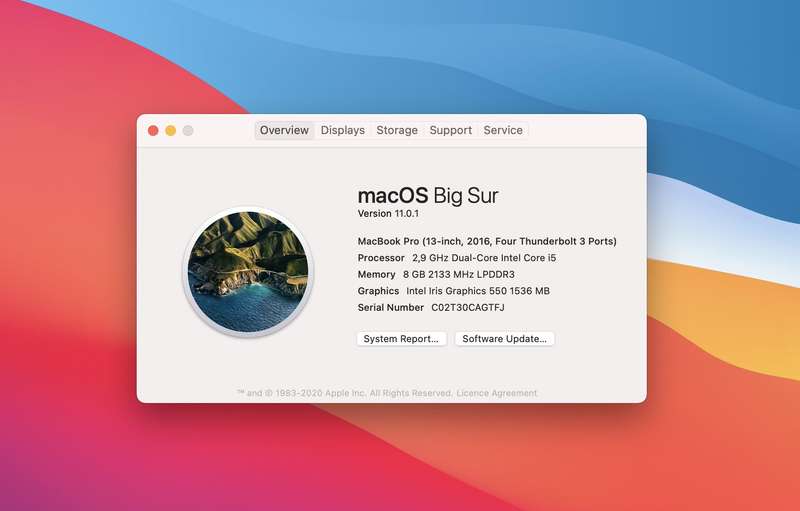Image resolution: width=800 pixels, height=511 pixels.
Task: Click the Software Update button
Action: pos(505,339)
